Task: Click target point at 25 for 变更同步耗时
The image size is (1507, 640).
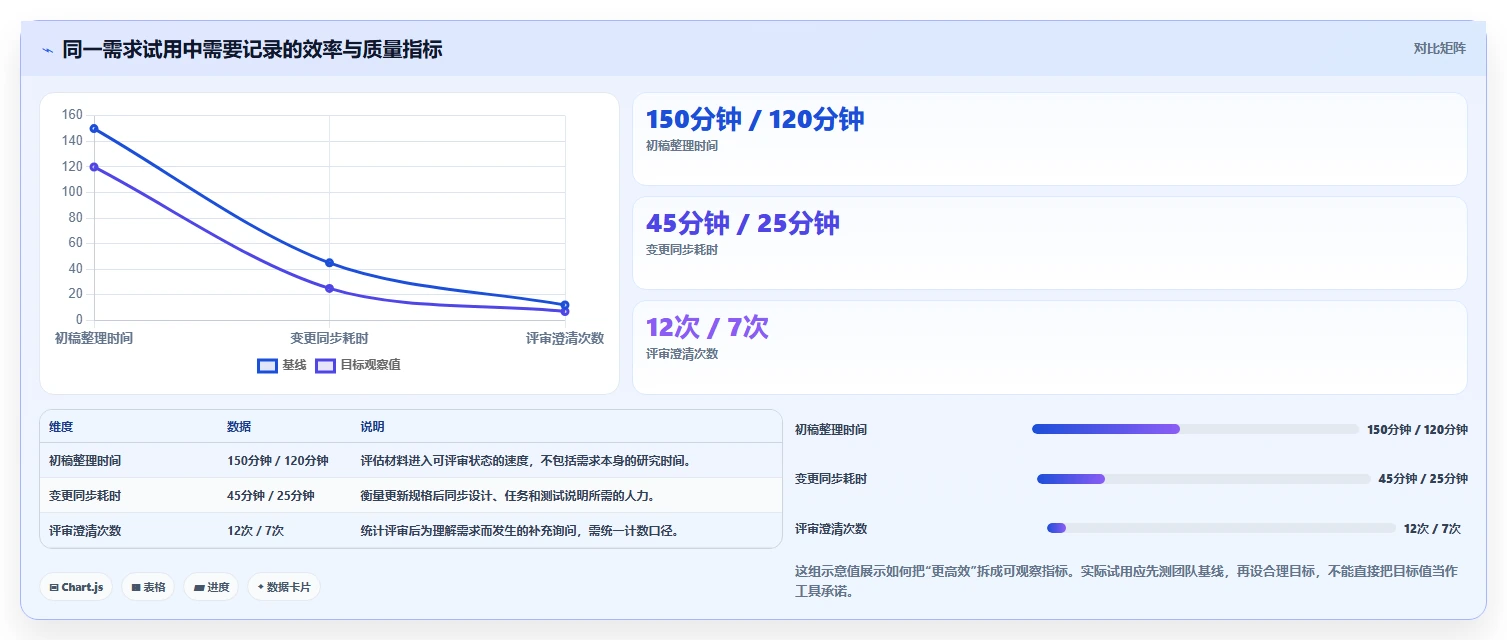Action: point(329,288)
